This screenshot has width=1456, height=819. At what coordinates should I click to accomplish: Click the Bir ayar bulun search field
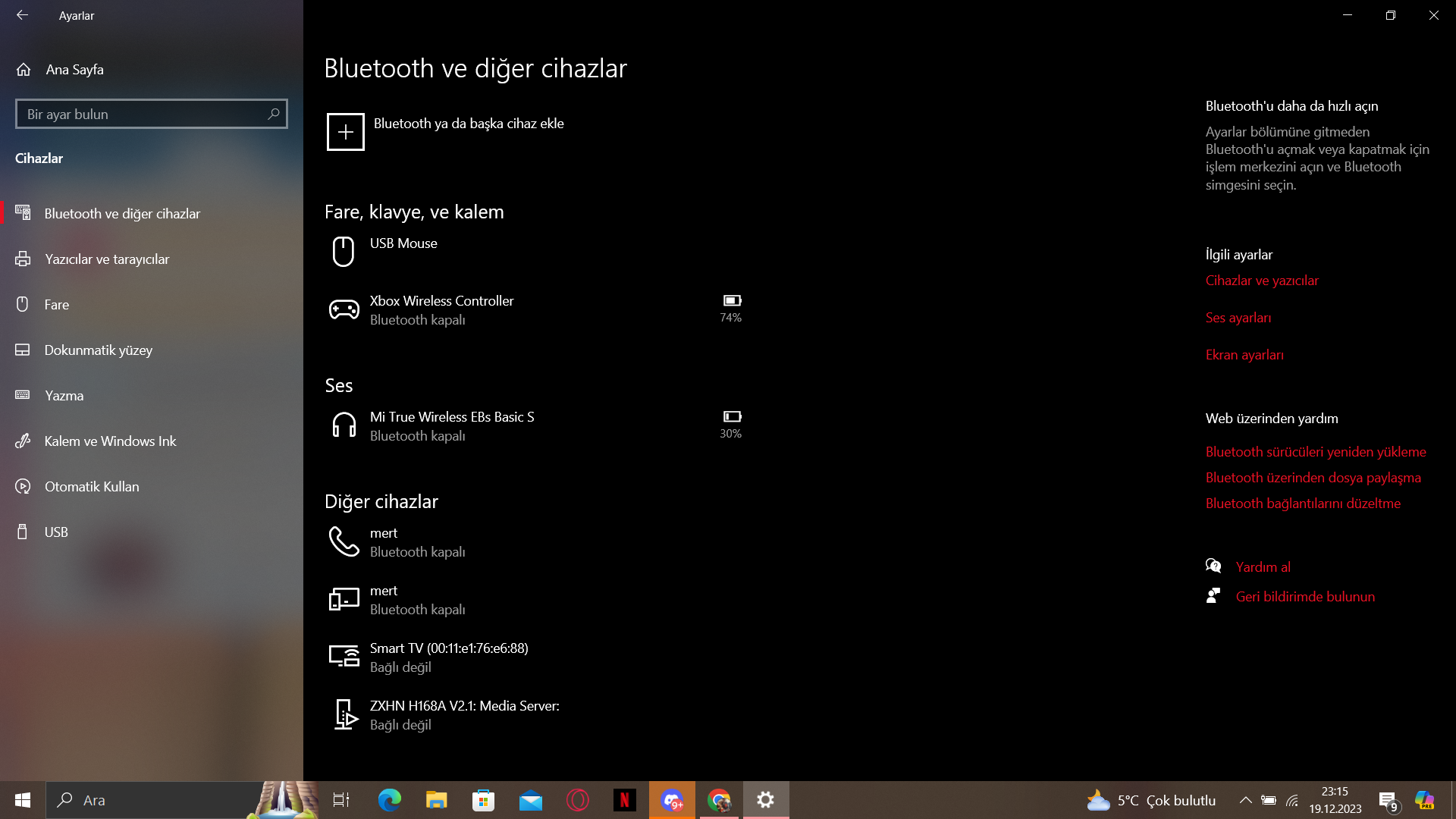pyautogui.click(x=144, y=115)
